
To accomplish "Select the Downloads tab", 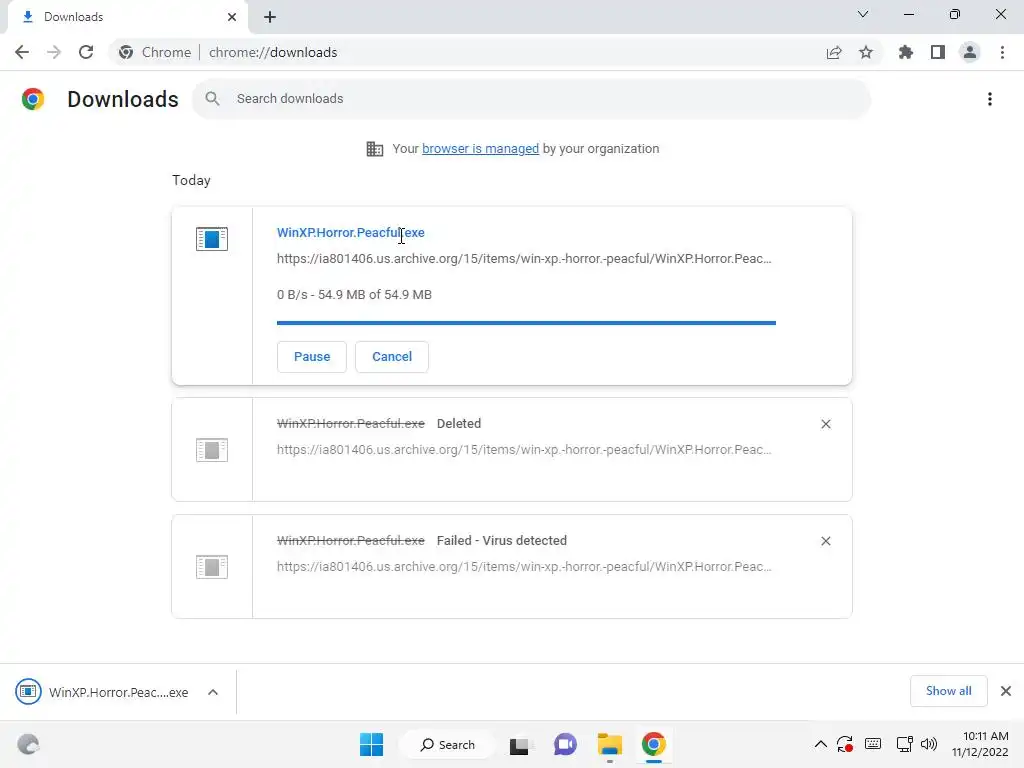I will pyautogui.click(x=127, y=17).
